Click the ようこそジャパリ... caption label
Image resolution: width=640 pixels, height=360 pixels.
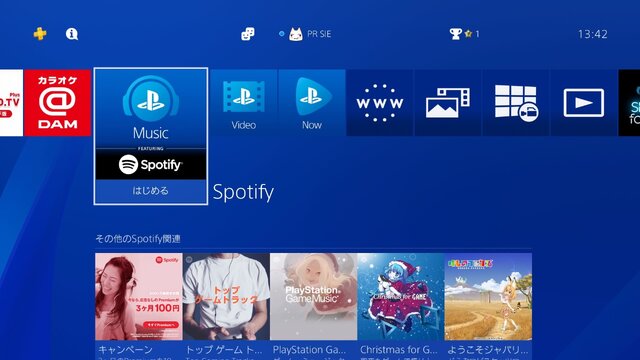(487, 350)
